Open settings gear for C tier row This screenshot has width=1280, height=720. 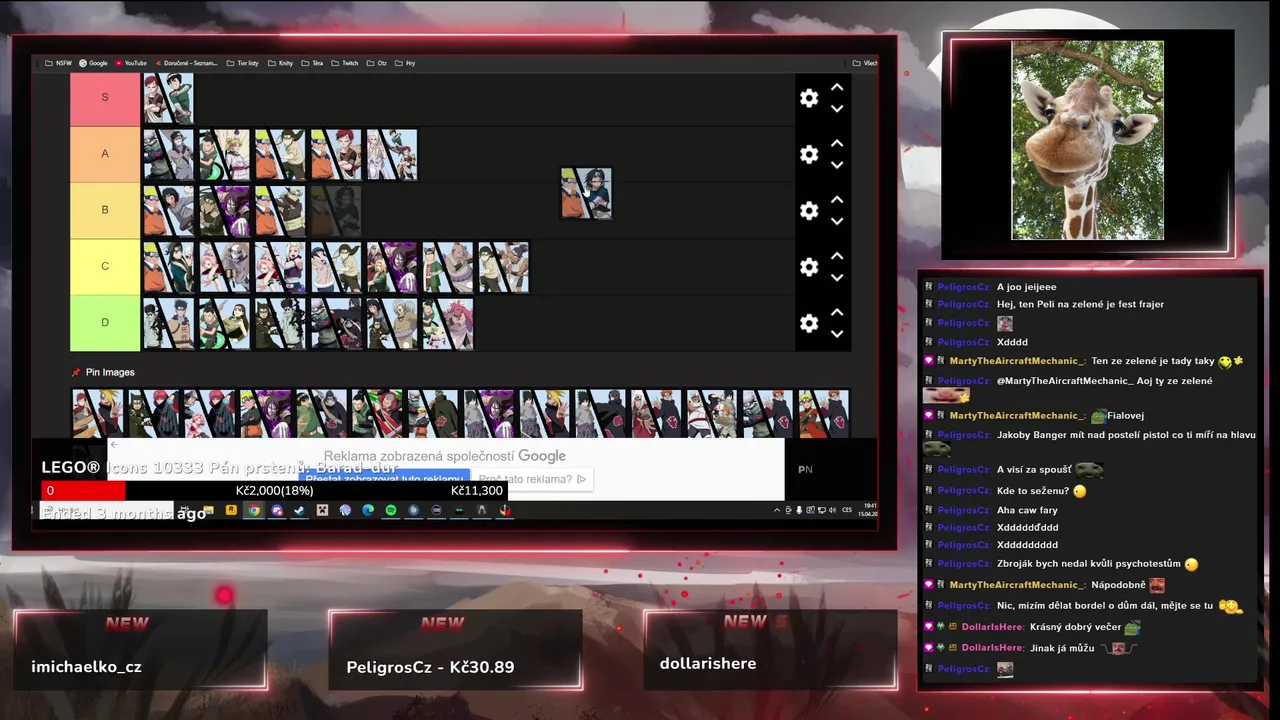(809, 267)
